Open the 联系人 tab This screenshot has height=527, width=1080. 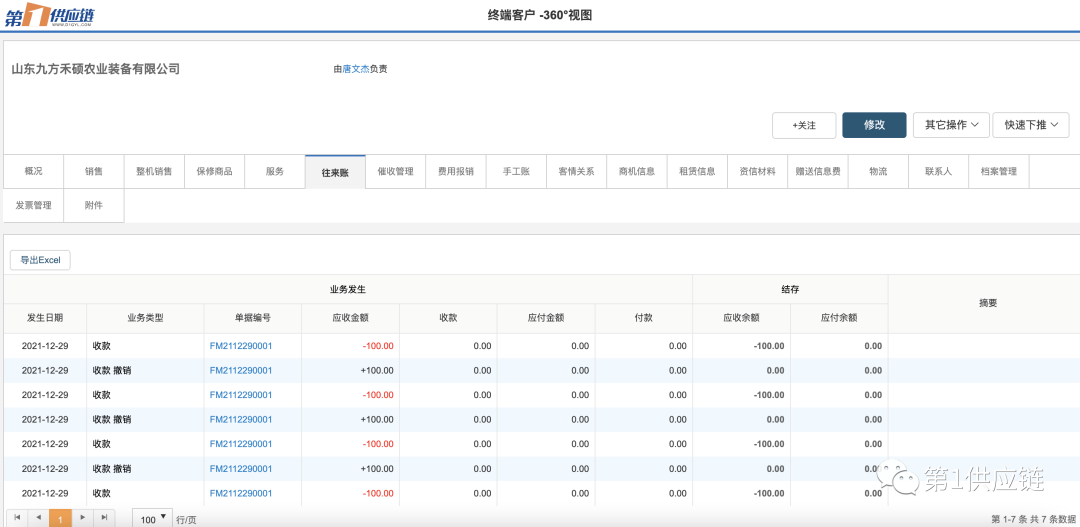click(938, 171)
